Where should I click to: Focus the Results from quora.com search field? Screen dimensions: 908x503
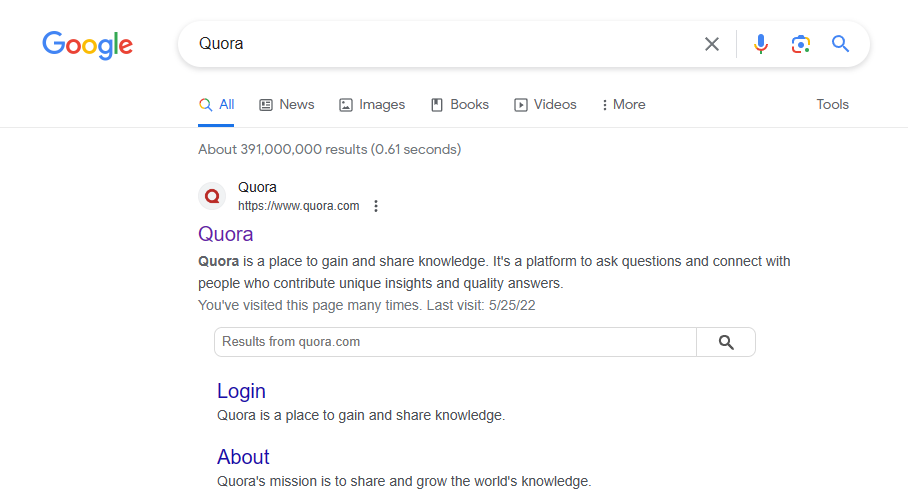pos(455,342)
